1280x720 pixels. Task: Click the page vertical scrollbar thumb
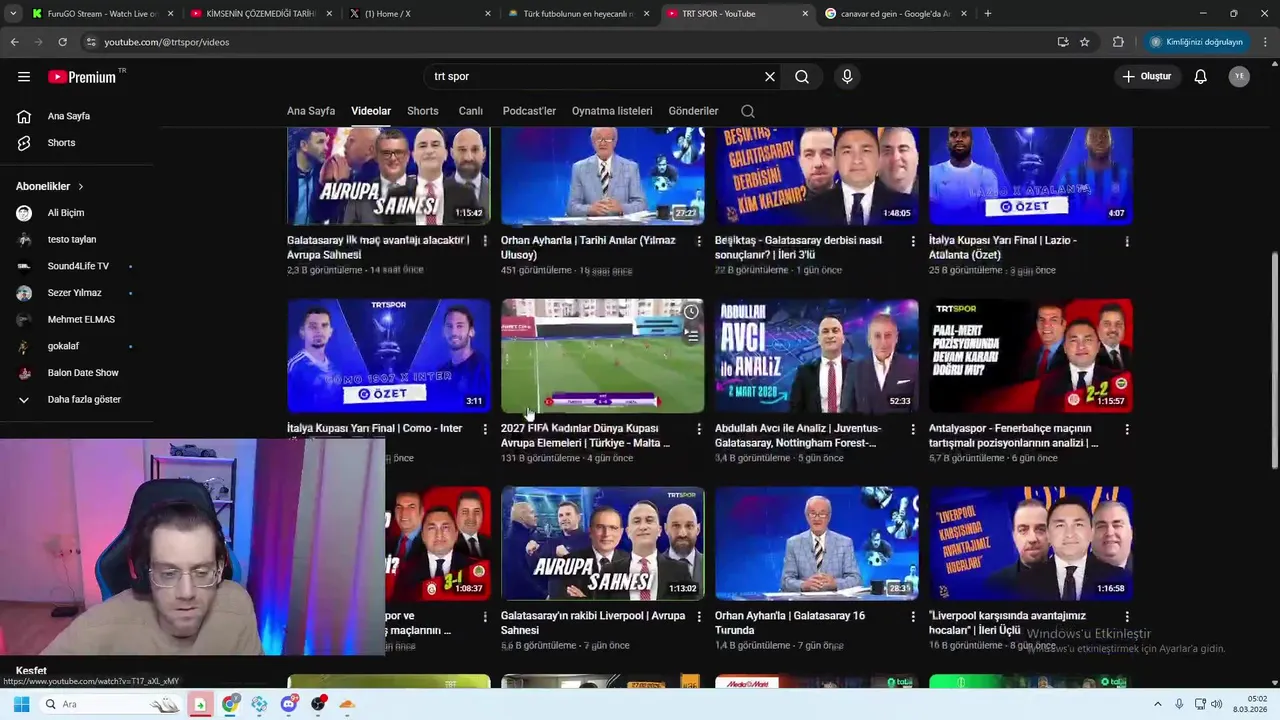[x=1274, y=360]
